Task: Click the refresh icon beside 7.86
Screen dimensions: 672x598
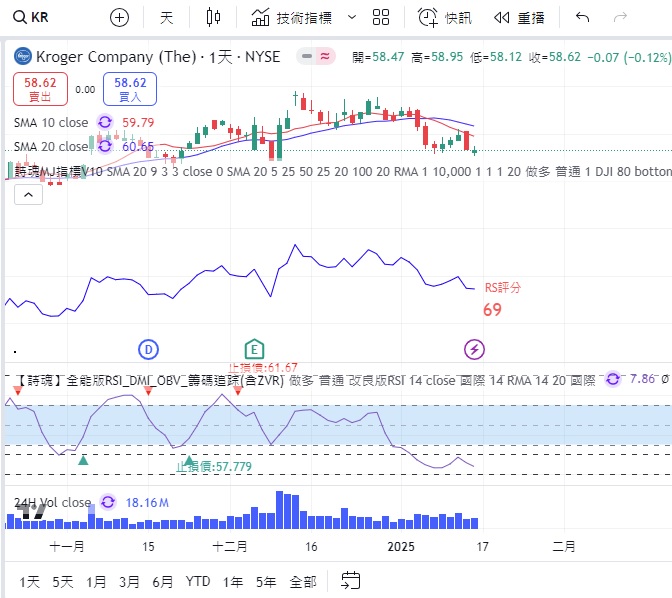Action: (x=613, y=379)
